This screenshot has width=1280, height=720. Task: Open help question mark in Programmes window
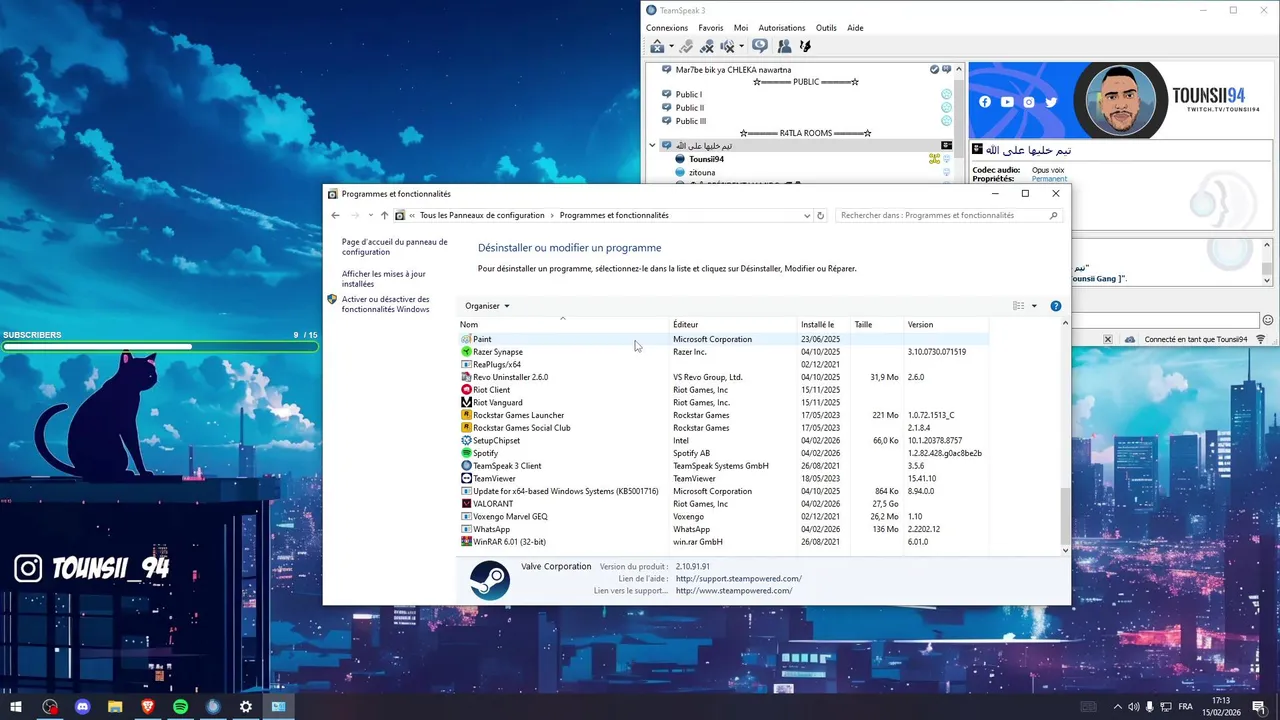point(1055,306)
